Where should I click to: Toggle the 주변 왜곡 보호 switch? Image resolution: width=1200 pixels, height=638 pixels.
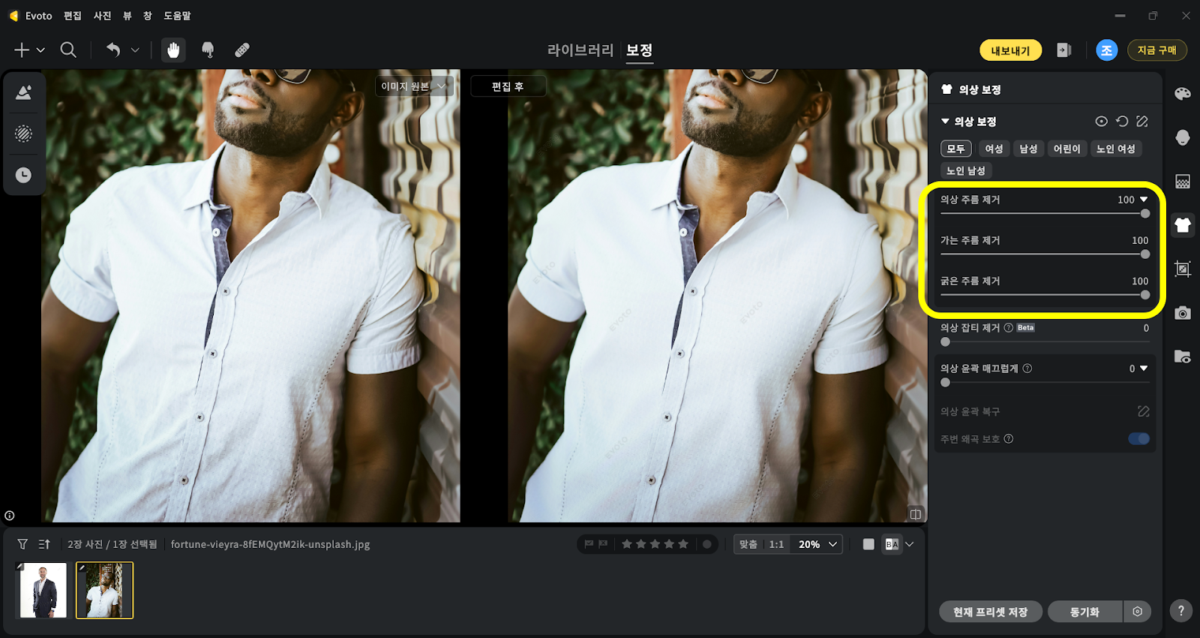[1139, 438]
